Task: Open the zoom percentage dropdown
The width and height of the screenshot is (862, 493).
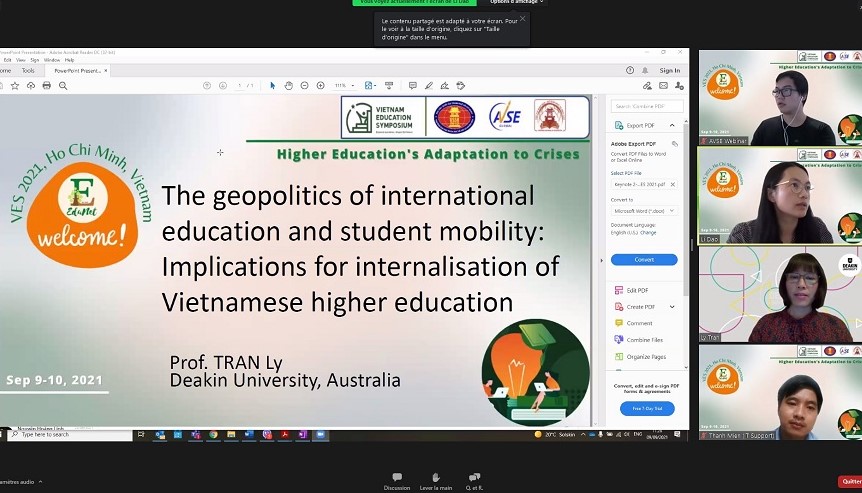Action: [x=345, y=86]
